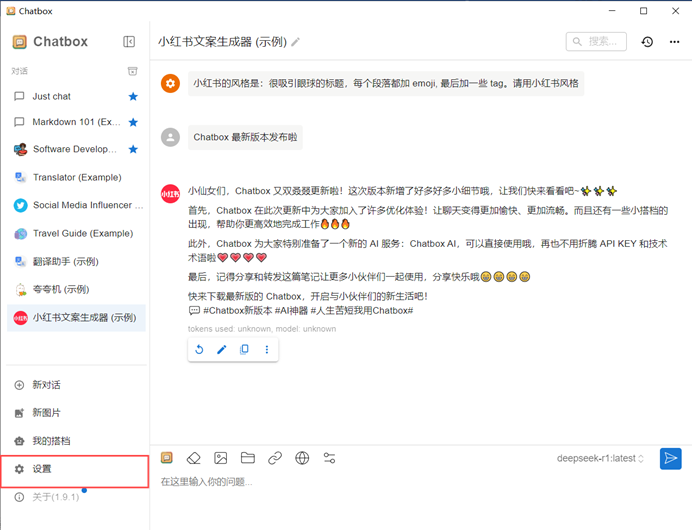Image resolution: width=692 pixels, height=530 pixels.
Task: Open 翻译助手 (示例) conversation
Action: [x=76, y=261]
